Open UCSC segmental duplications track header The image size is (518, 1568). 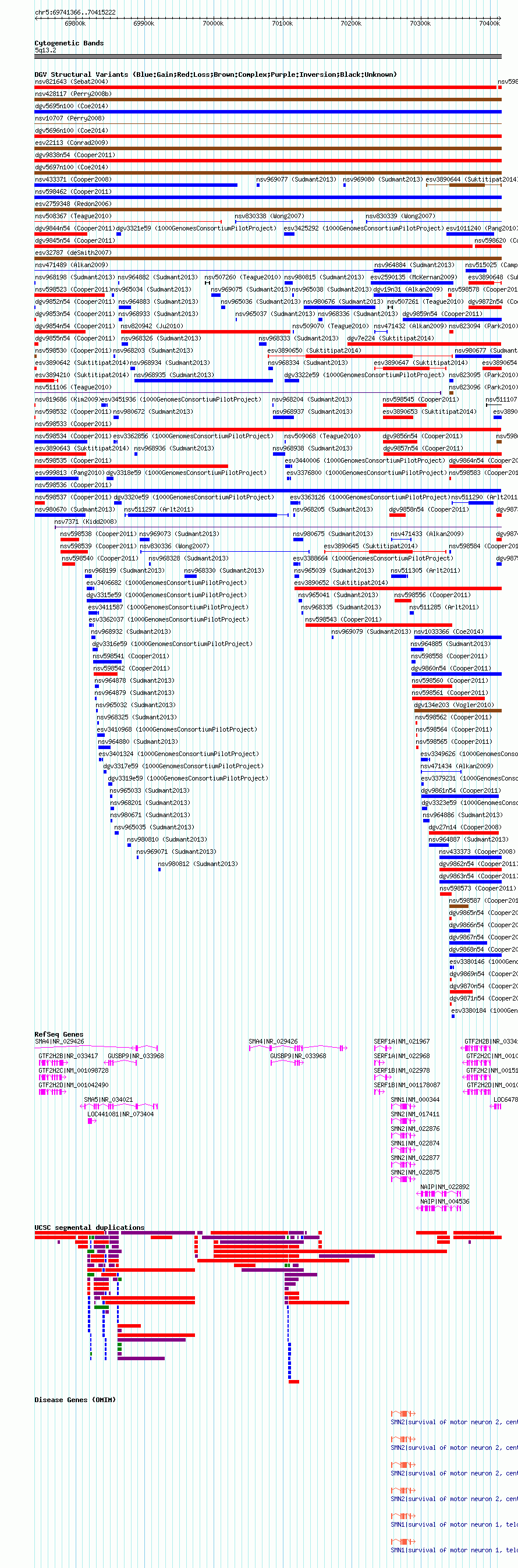pyautogui.click(x=90, y=1227)
